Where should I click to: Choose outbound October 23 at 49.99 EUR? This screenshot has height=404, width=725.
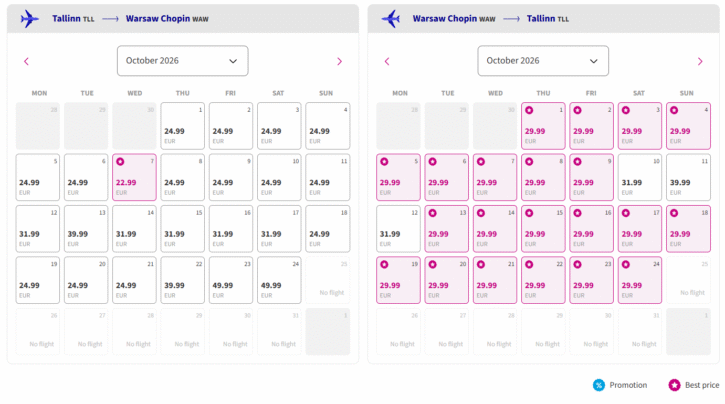(x=230, y=279)
